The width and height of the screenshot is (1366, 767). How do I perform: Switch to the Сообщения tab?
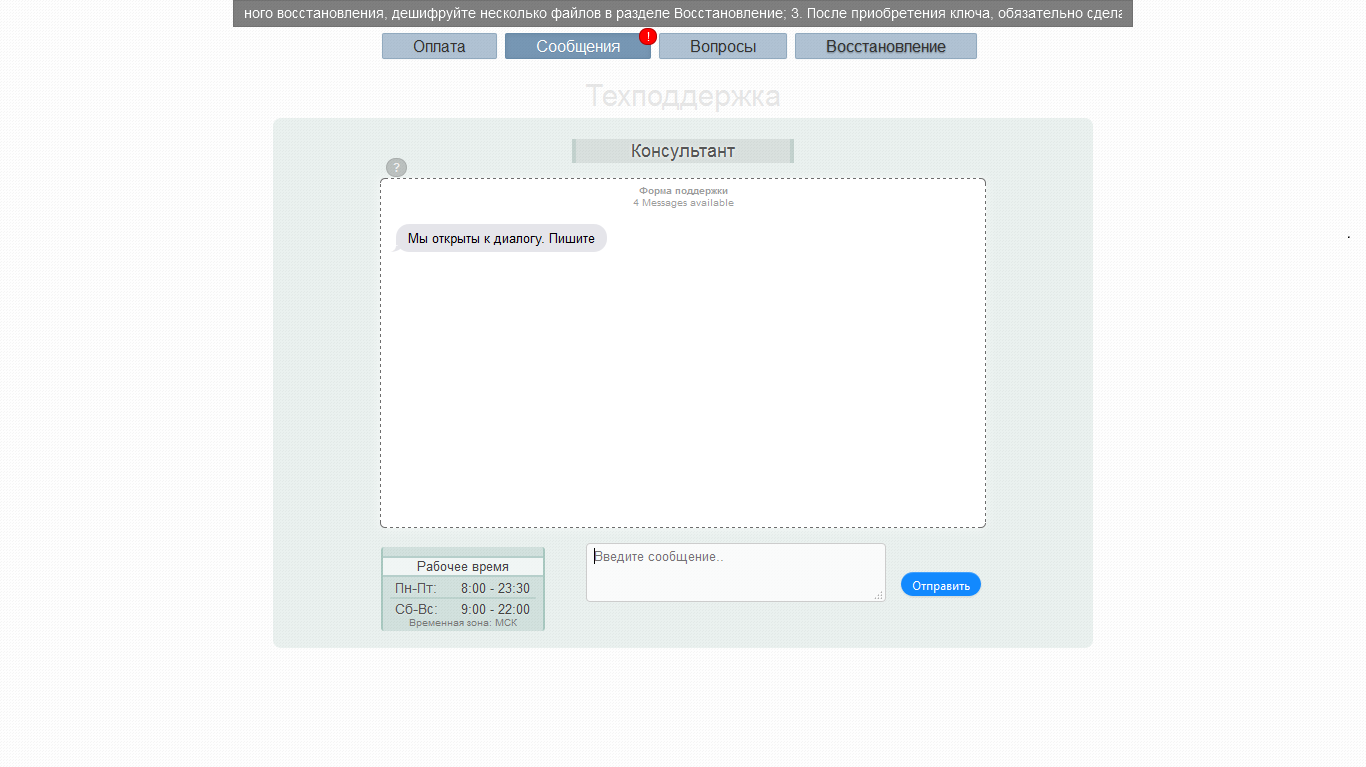click(x=577, y=47)
